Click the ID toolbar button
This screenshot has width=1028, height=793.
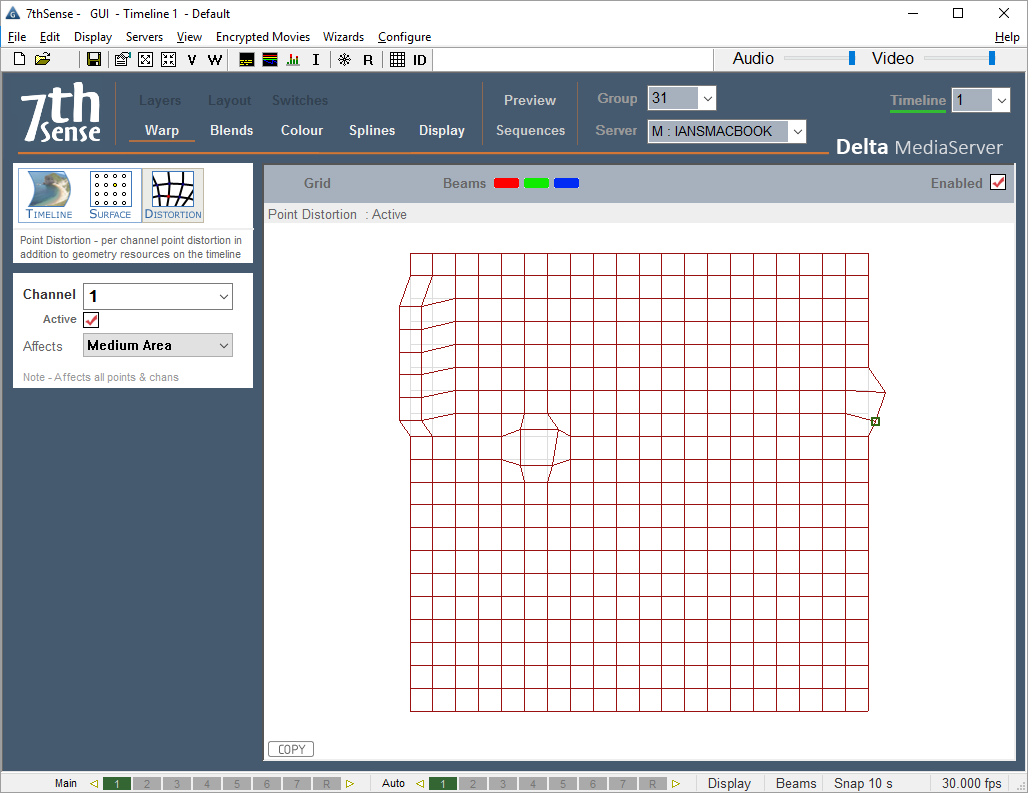click(x=420, y=60)
